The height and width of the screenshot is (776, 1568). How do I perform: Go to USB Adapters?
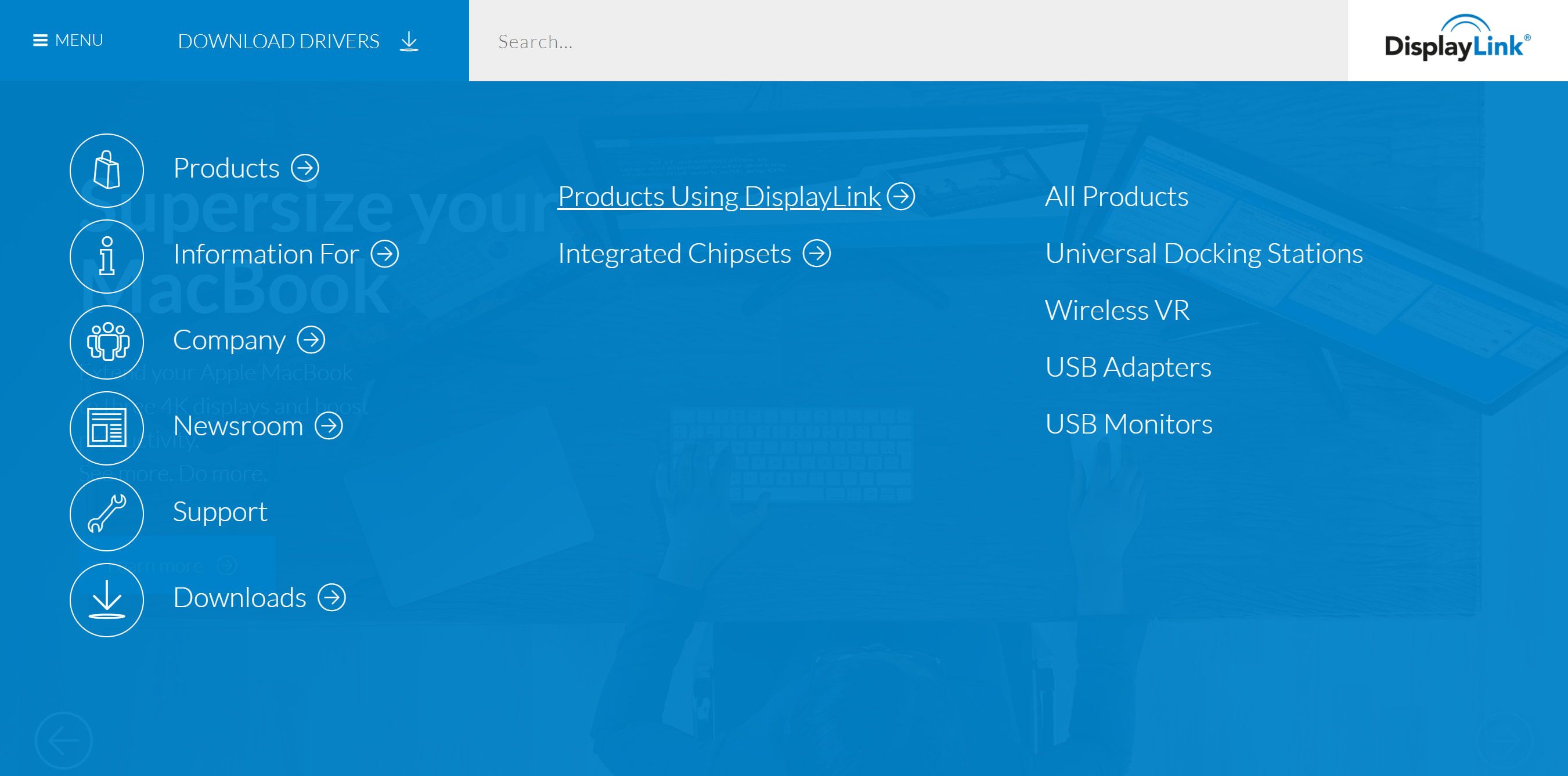(1128, 367)
